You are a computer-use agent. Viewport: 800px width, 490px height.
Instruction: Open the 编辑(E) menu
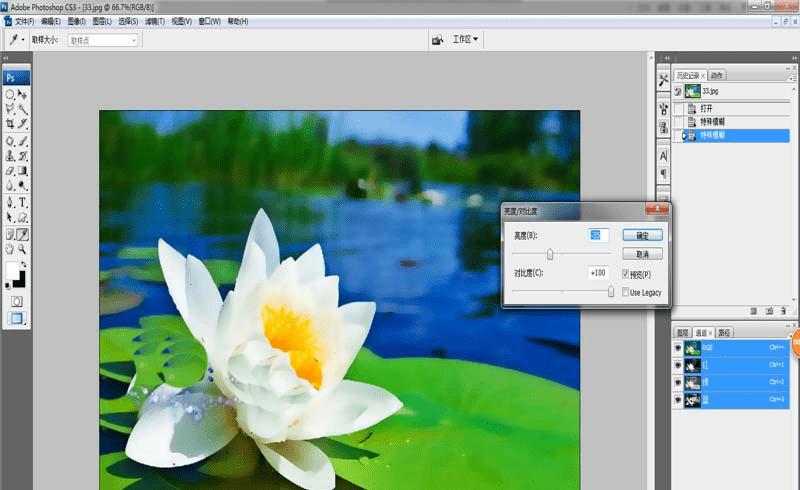click(51, 21)
